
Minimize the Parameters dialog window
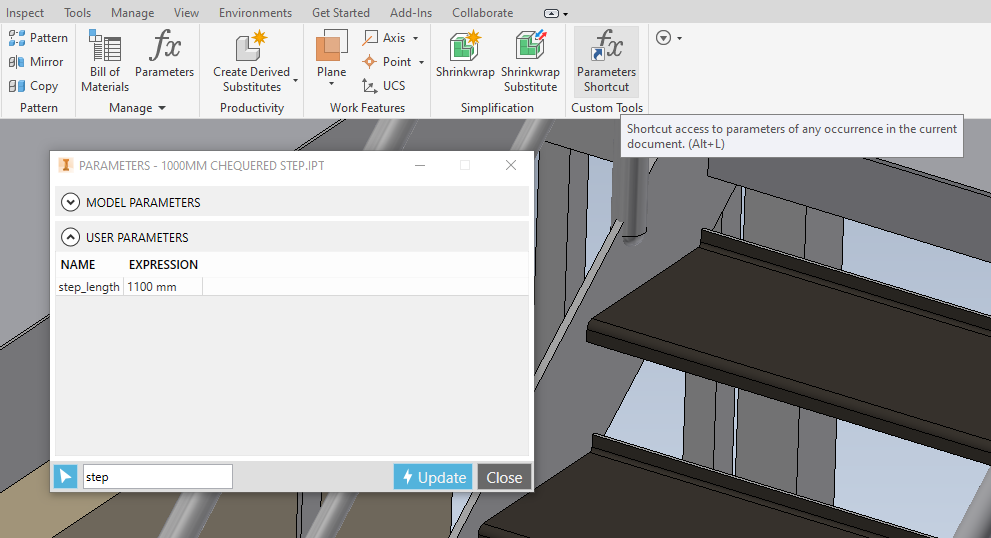pos(420,165)
